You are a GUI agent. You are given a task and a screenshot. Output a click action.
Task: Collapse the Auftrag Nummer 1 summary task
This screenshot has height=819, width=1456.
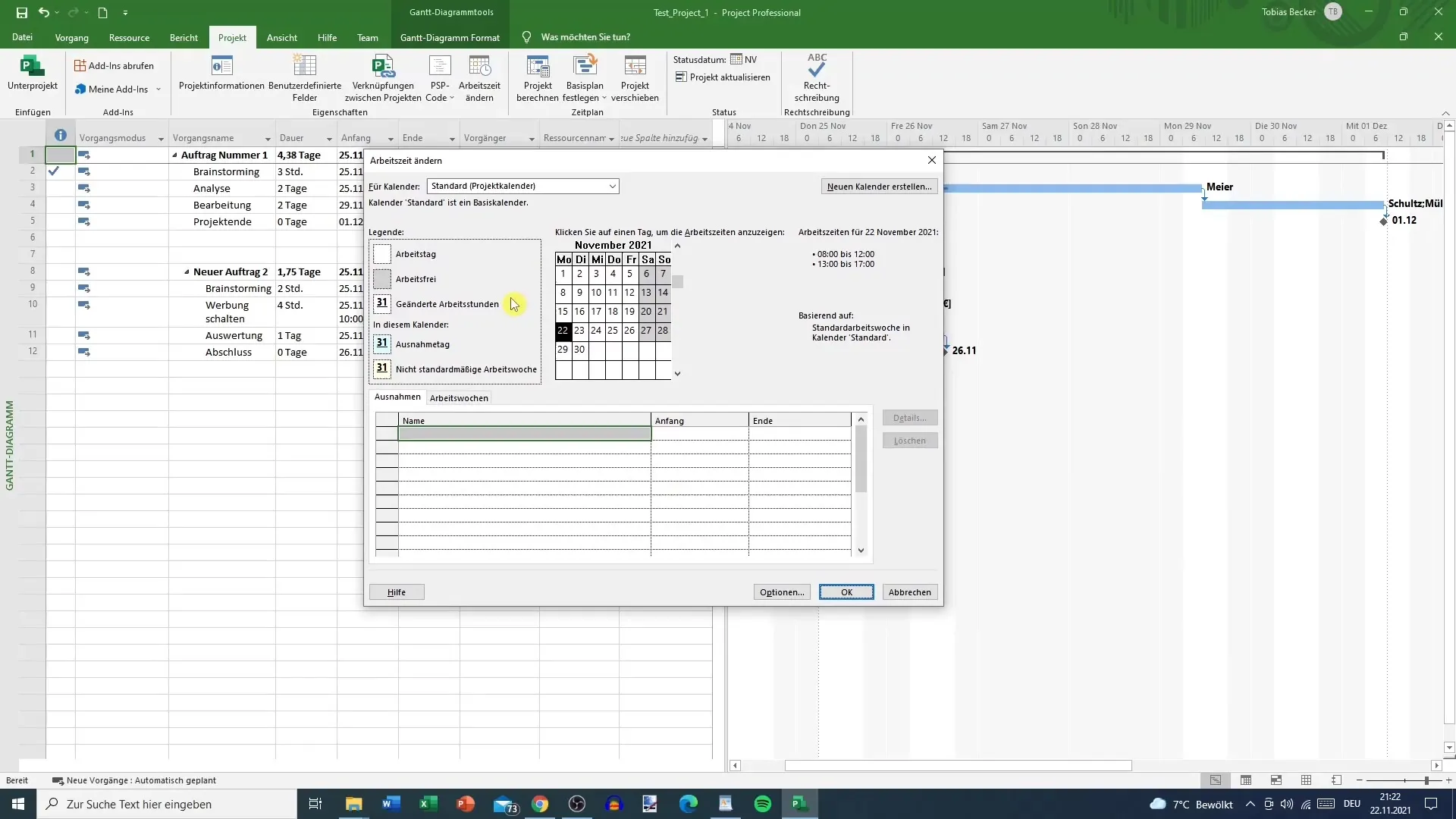tap(174, 155)
